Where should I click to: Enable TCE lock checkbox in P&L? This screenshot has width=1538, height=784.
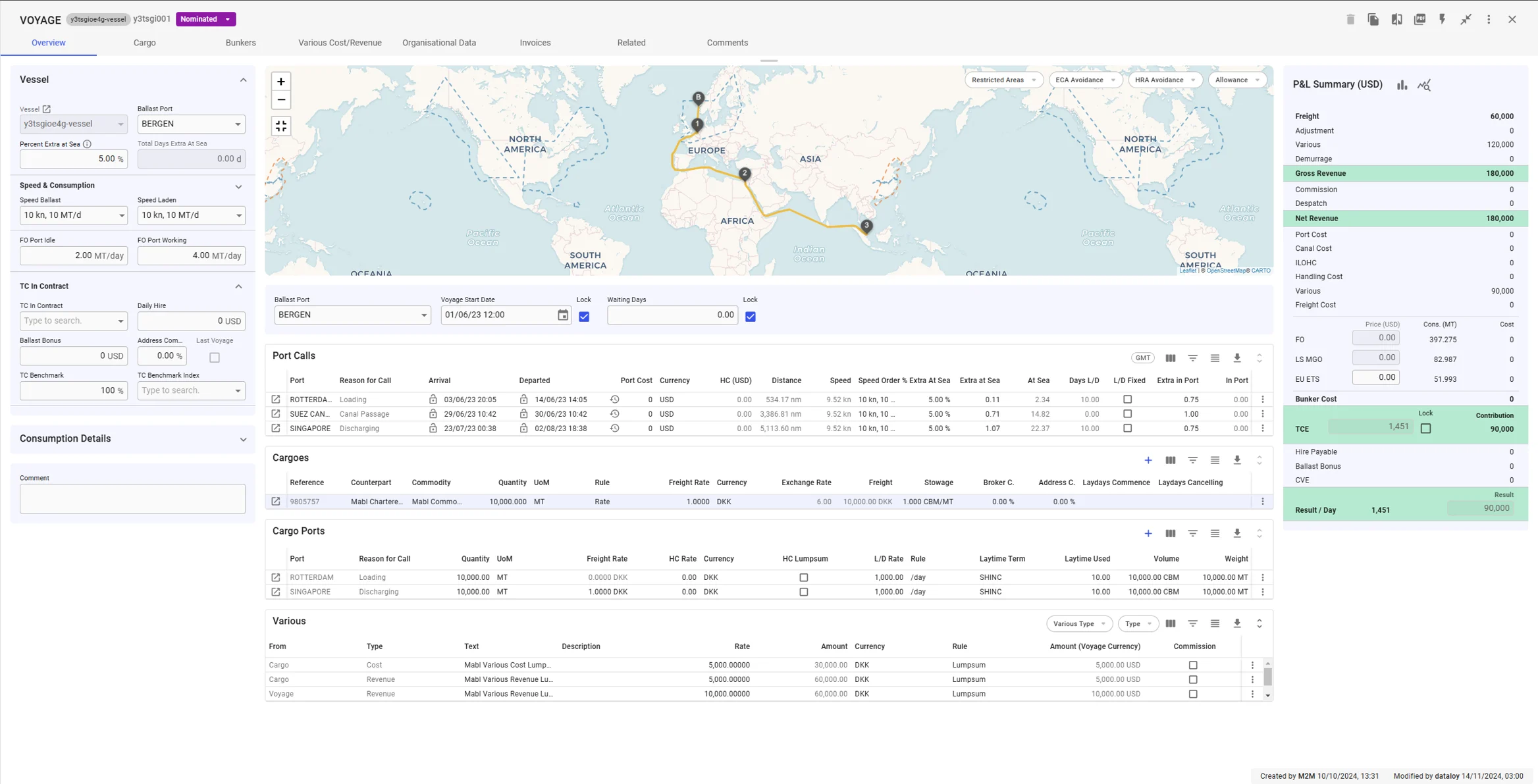pos(1426,429)
